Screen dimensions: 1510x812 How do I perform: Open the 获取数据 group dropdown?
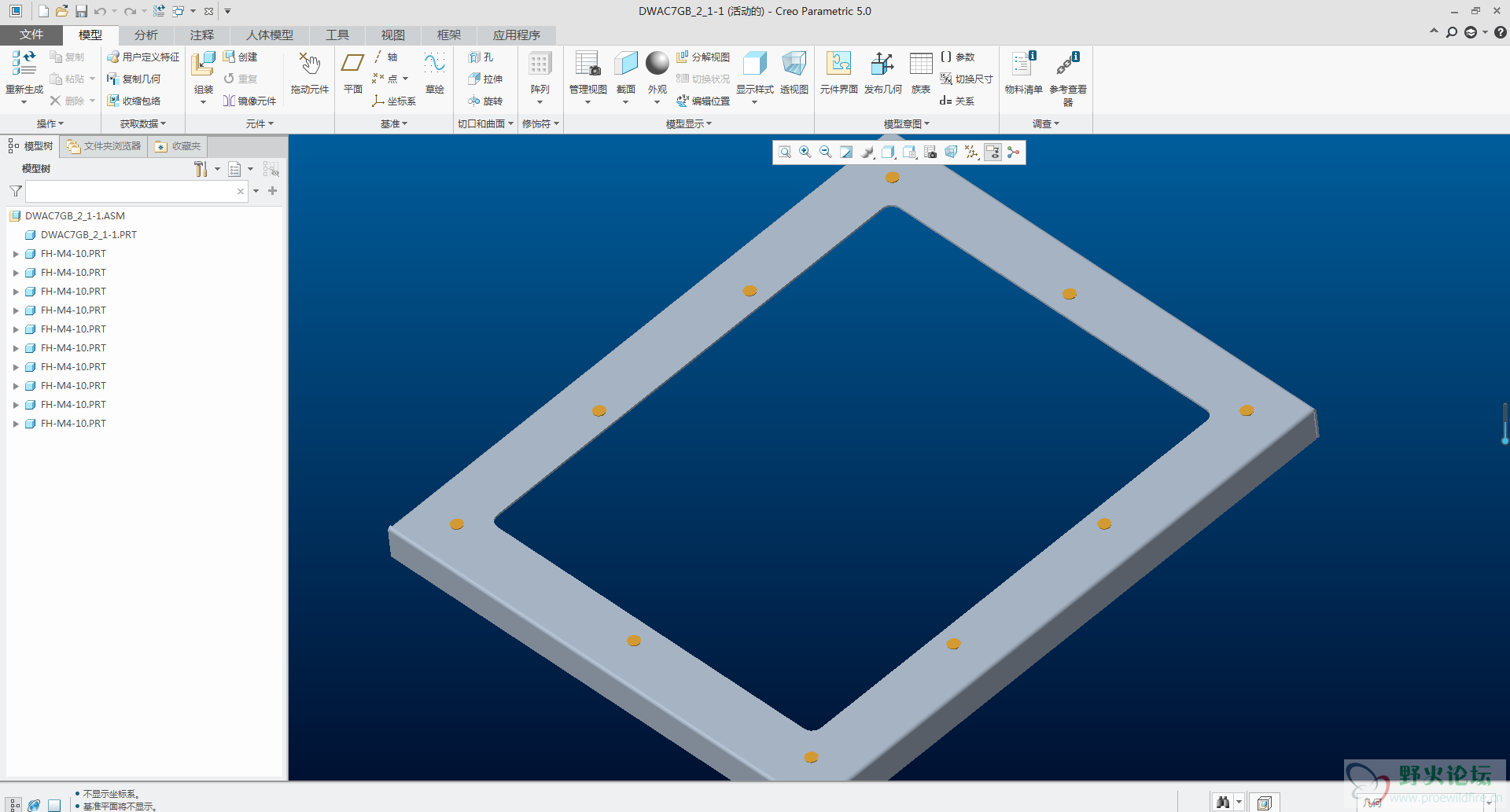point(143,123)
